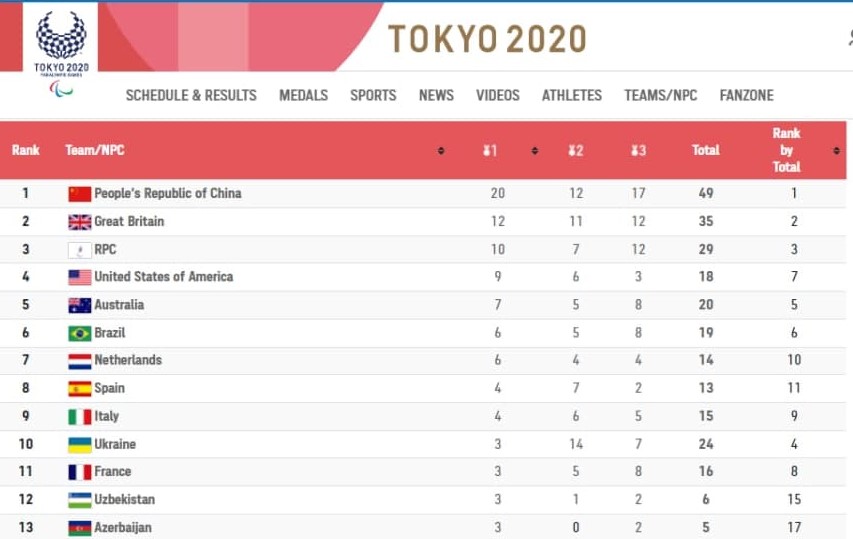Go to the Medals menu item
The height and width of the screenshot is (539, 853).
(x=303, y=96)
